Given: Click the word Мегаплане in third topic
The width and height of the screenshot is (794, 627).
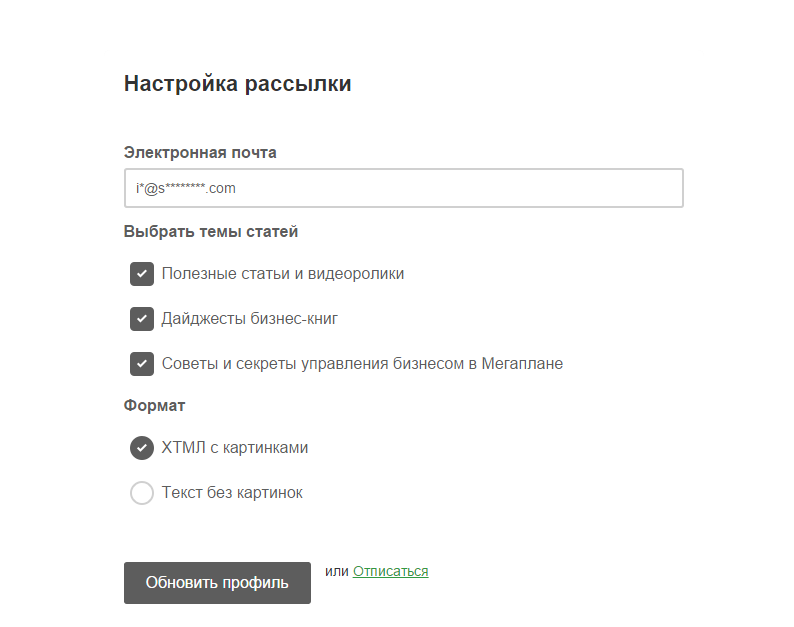Looking at the screenshot, I should (x=524, y=364).
